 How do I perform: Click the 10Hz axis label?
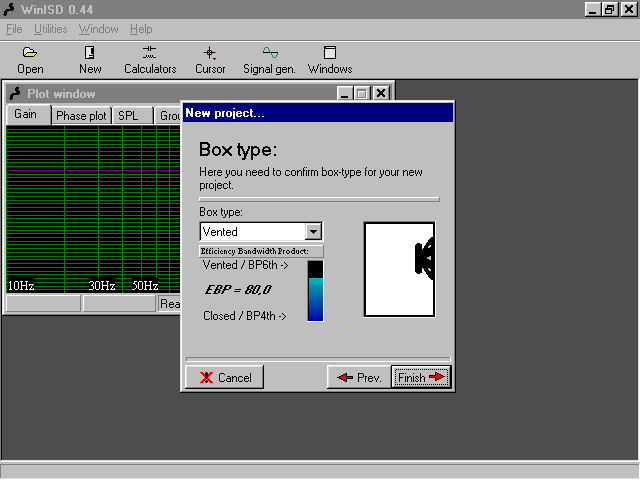pyautogui.click(x=21, y=285)
